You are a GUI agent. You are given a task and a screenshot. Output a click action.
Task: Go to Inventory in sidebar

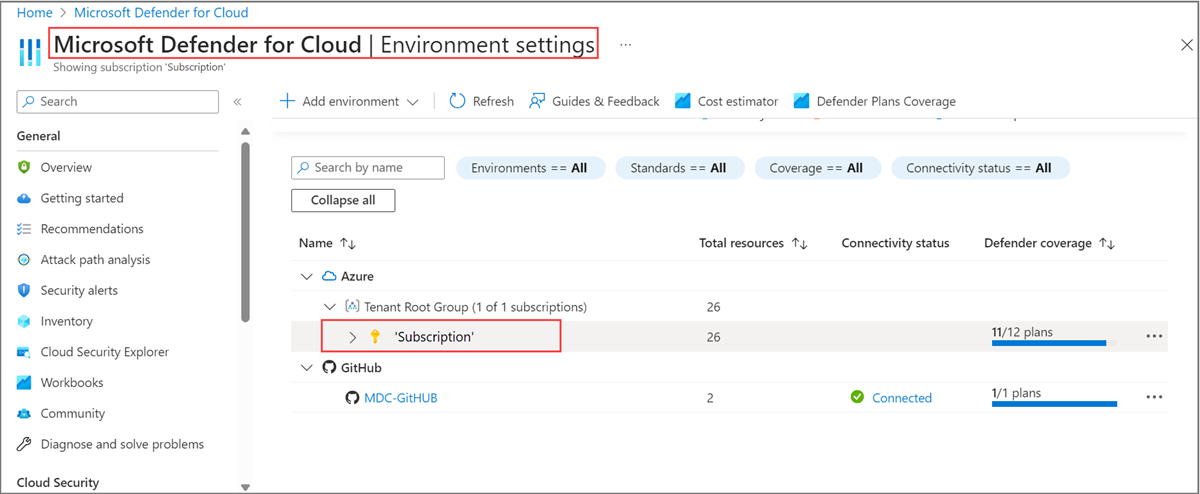pyautogui.click(x=66, y=321)
